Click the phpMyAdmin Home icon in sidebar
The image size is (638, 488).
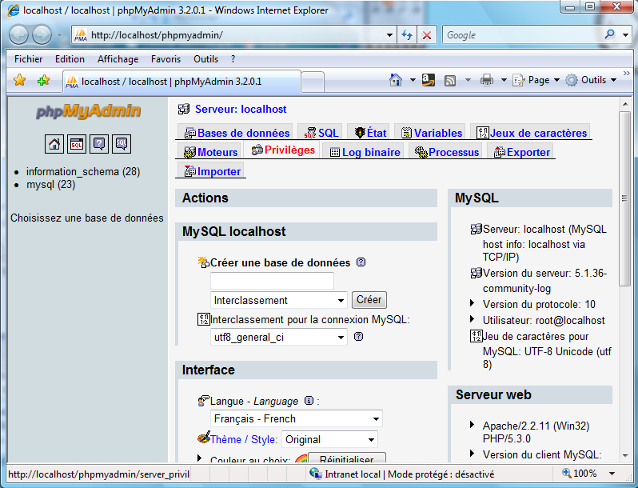pos(55,144)
